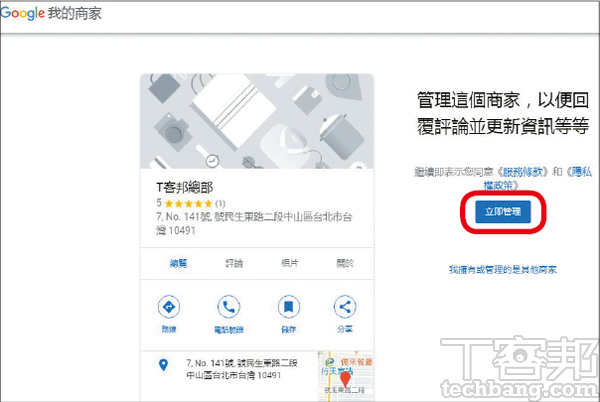This screenshot has height=402, width=600.
Task: Switch to the 相片 tab
Action: pyautogui.click(x=289, y=263)
